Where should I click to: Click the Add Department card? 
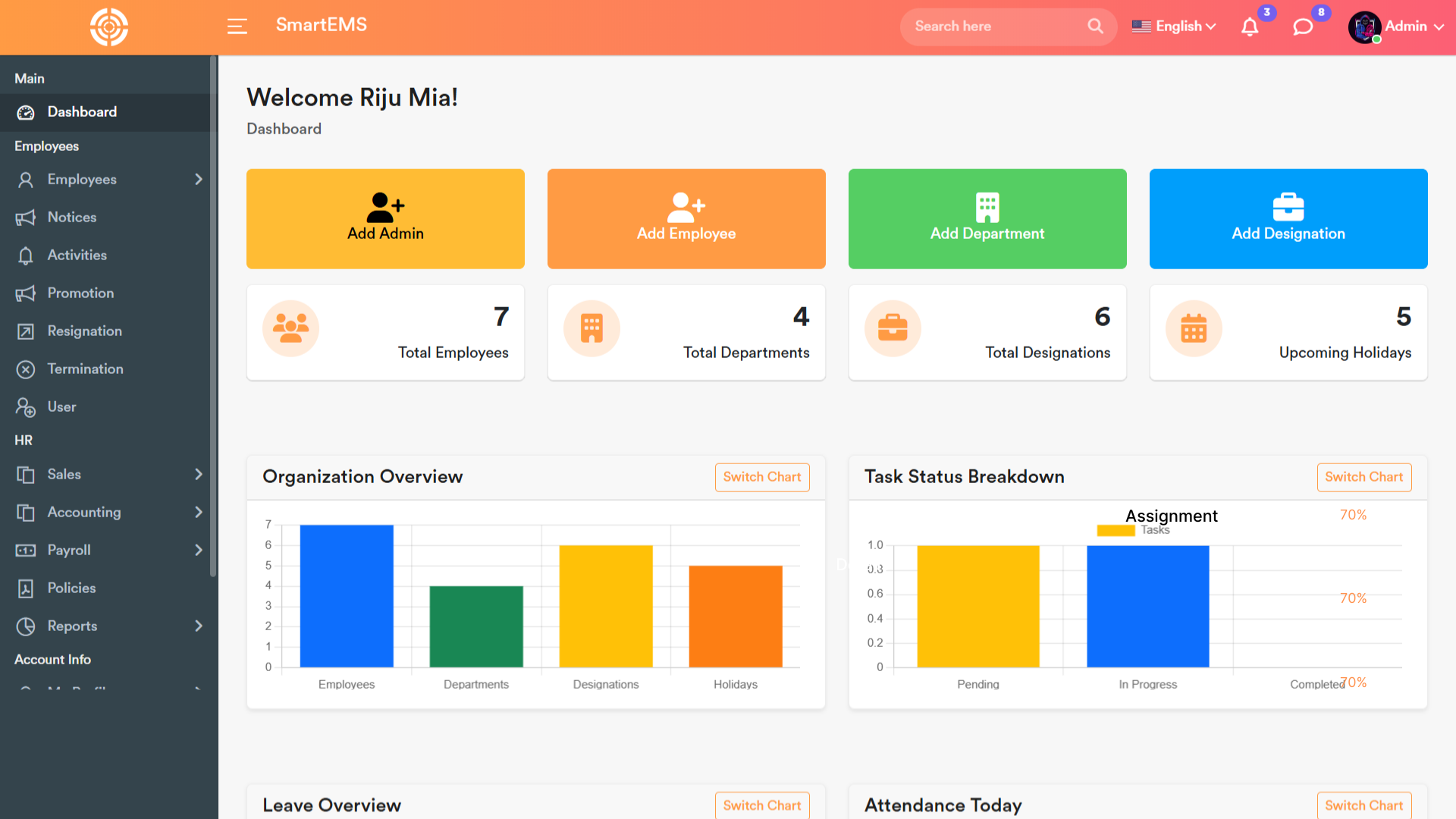[987, 218]
